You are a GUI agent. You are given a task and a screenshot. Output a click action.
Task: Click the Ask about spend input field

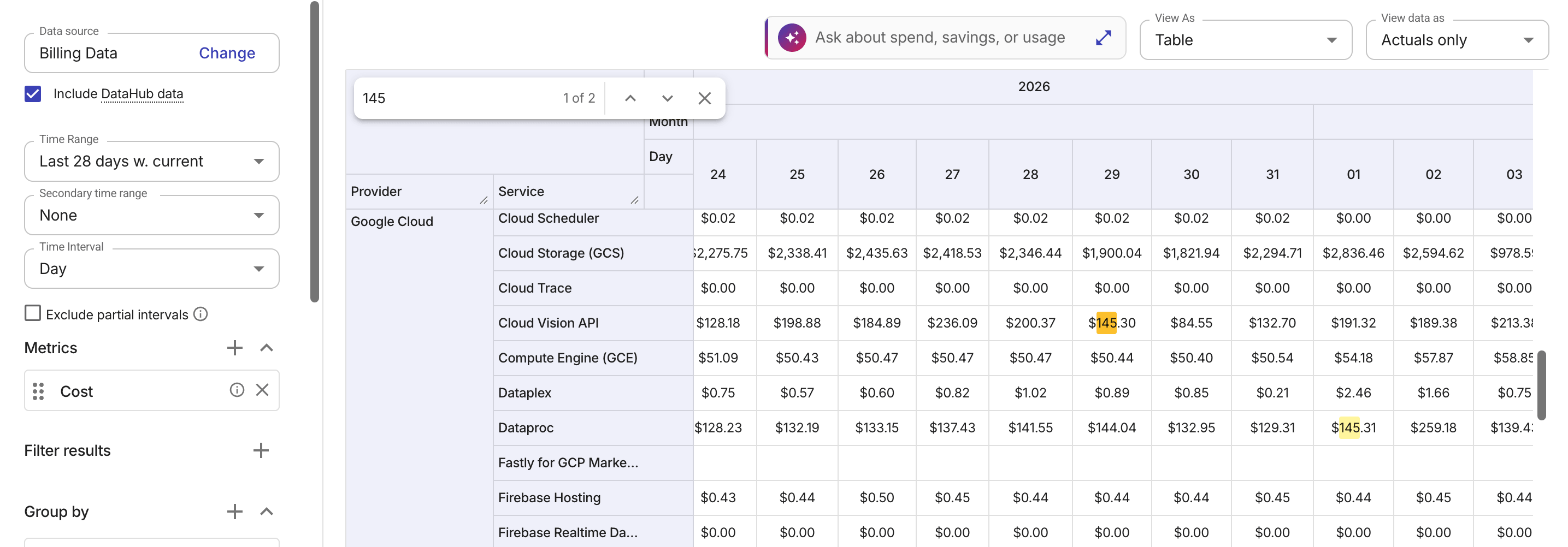click(939, 38)
